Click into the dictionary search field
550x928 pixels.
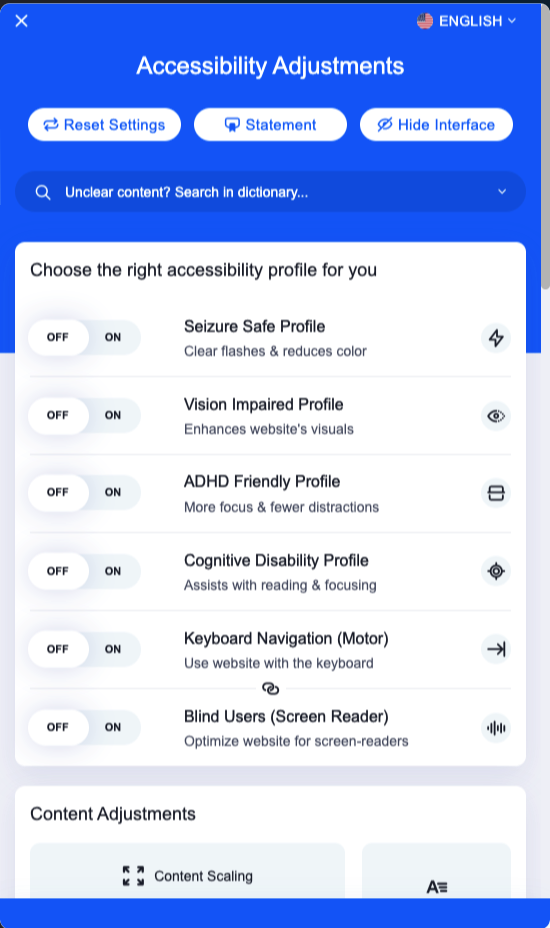(271, 192)
